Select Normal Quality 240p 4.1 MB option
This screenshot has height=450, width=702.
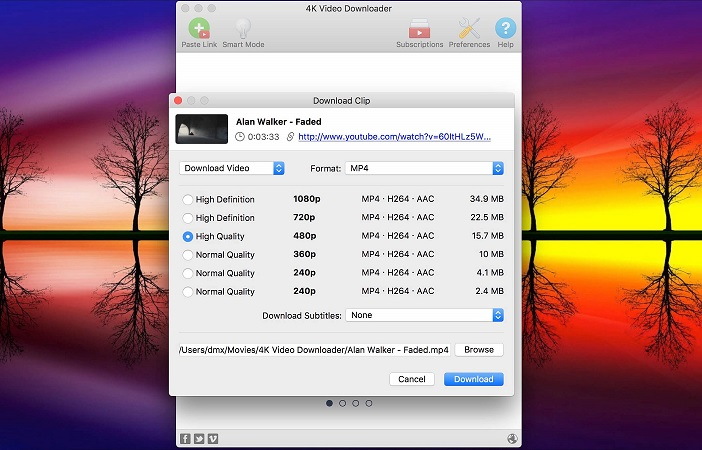(188, 273)
